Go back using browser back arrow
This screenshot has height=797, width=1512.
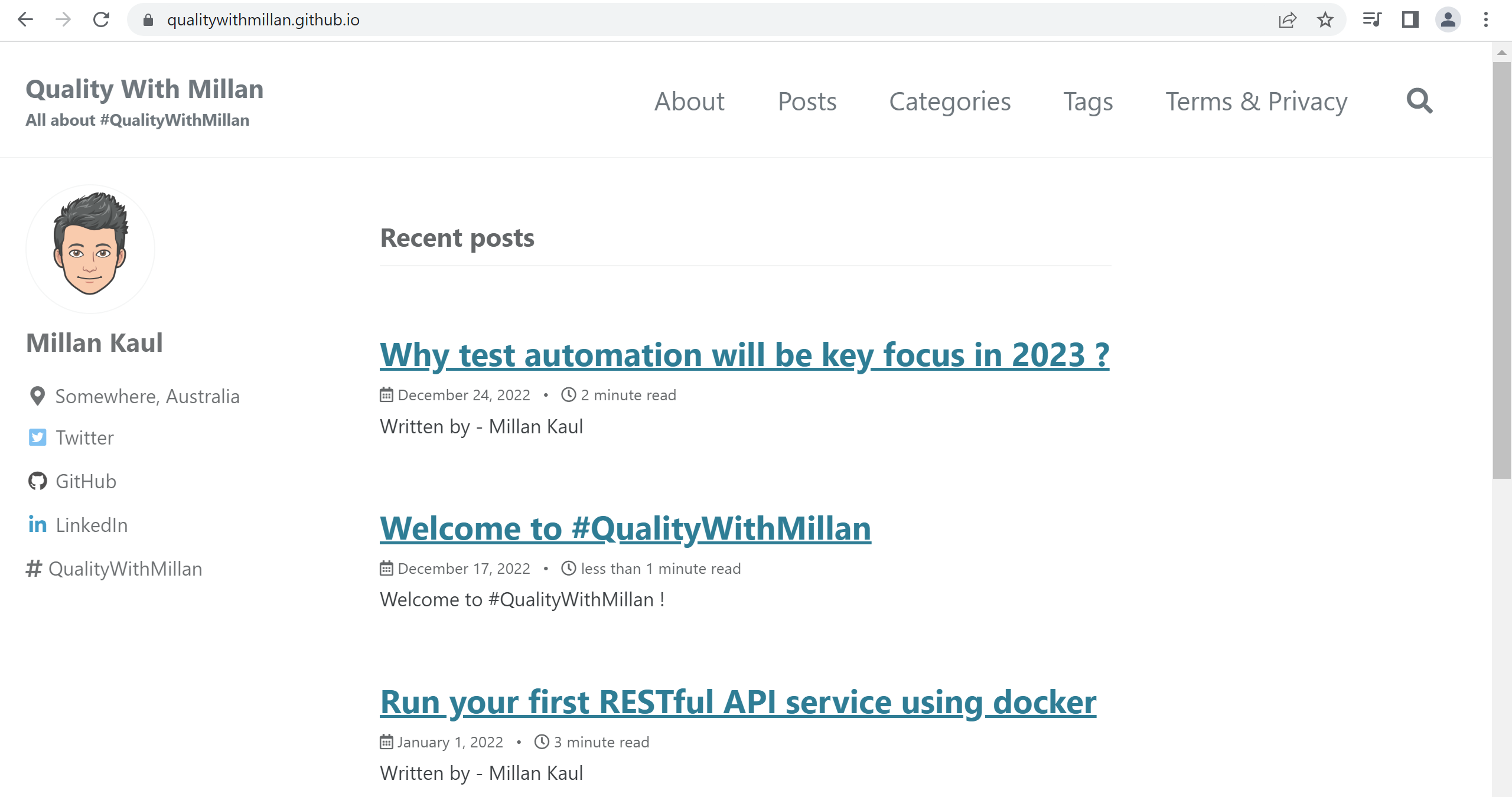[25, 20]
